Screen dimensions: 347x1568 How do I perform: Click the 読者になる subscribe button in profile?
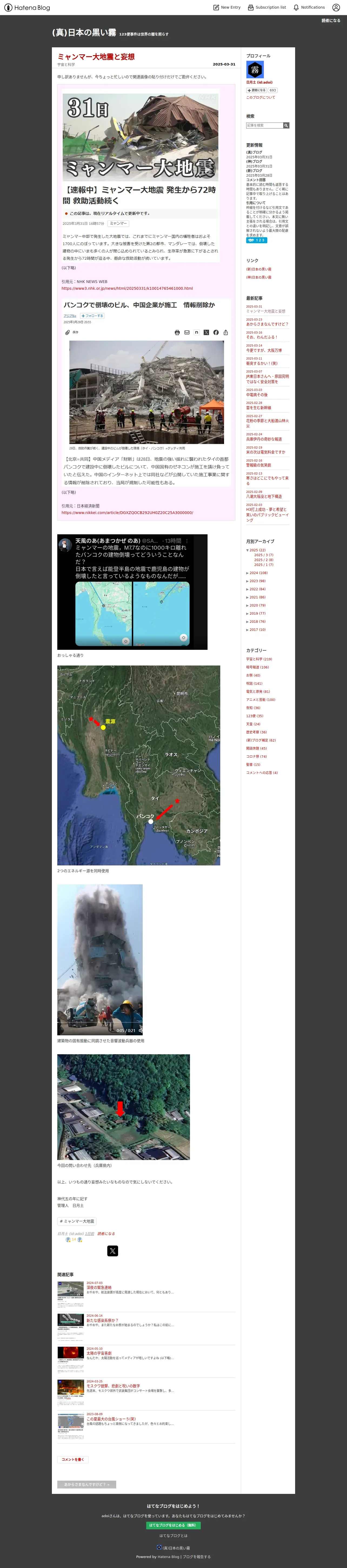point(256,90)
